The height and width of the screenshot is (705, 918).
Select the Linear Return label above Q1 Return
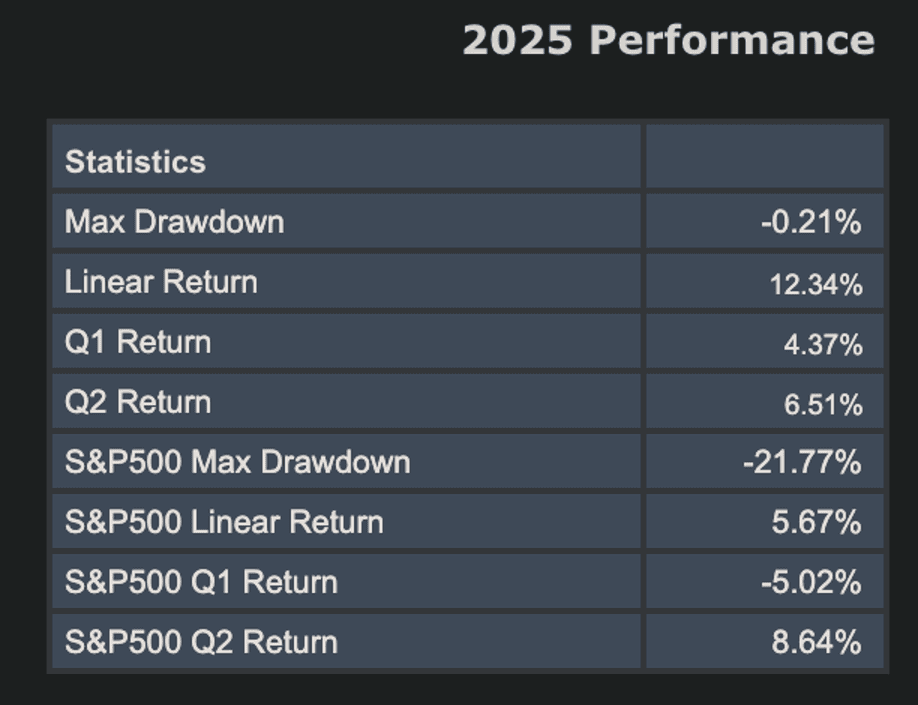pyautogui.click(x=161, y=282)
